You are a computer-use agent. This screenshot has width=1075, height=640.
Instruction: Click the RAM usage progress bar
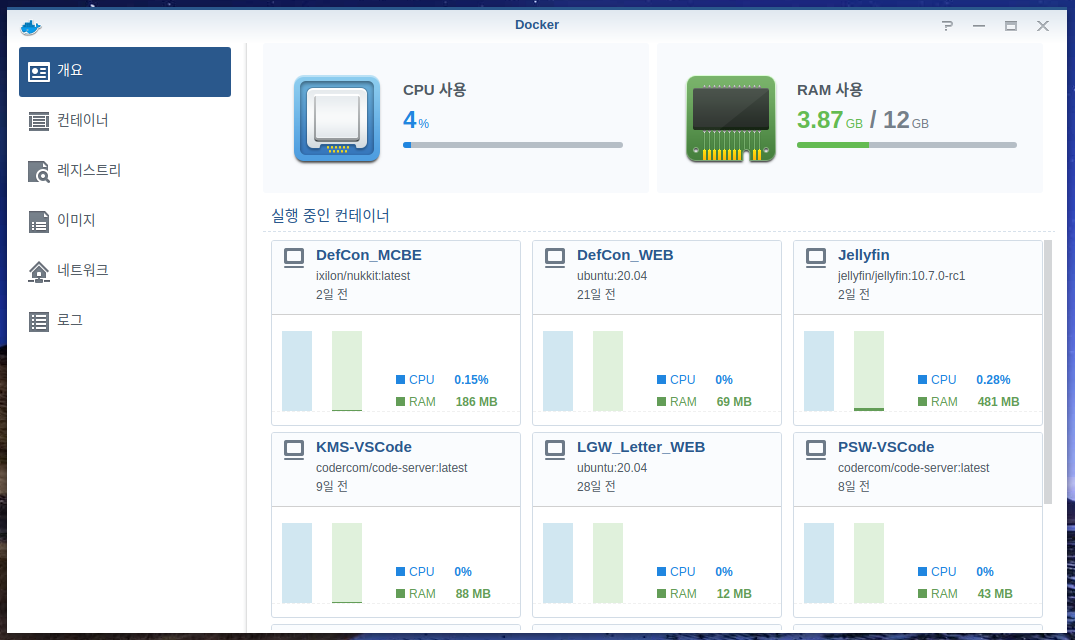coord(906,145)
